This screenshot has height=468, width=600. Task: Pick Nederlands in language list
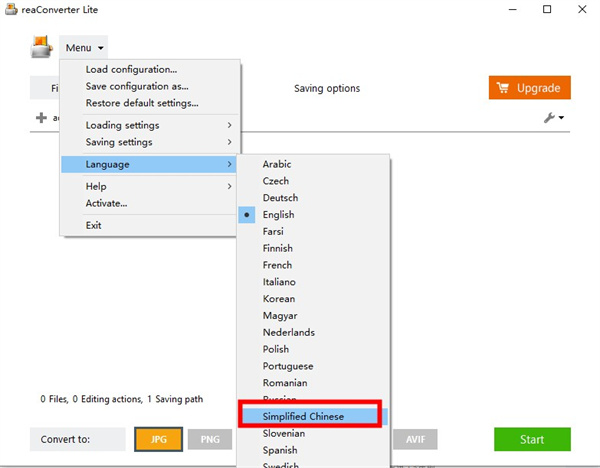[313, 333]
